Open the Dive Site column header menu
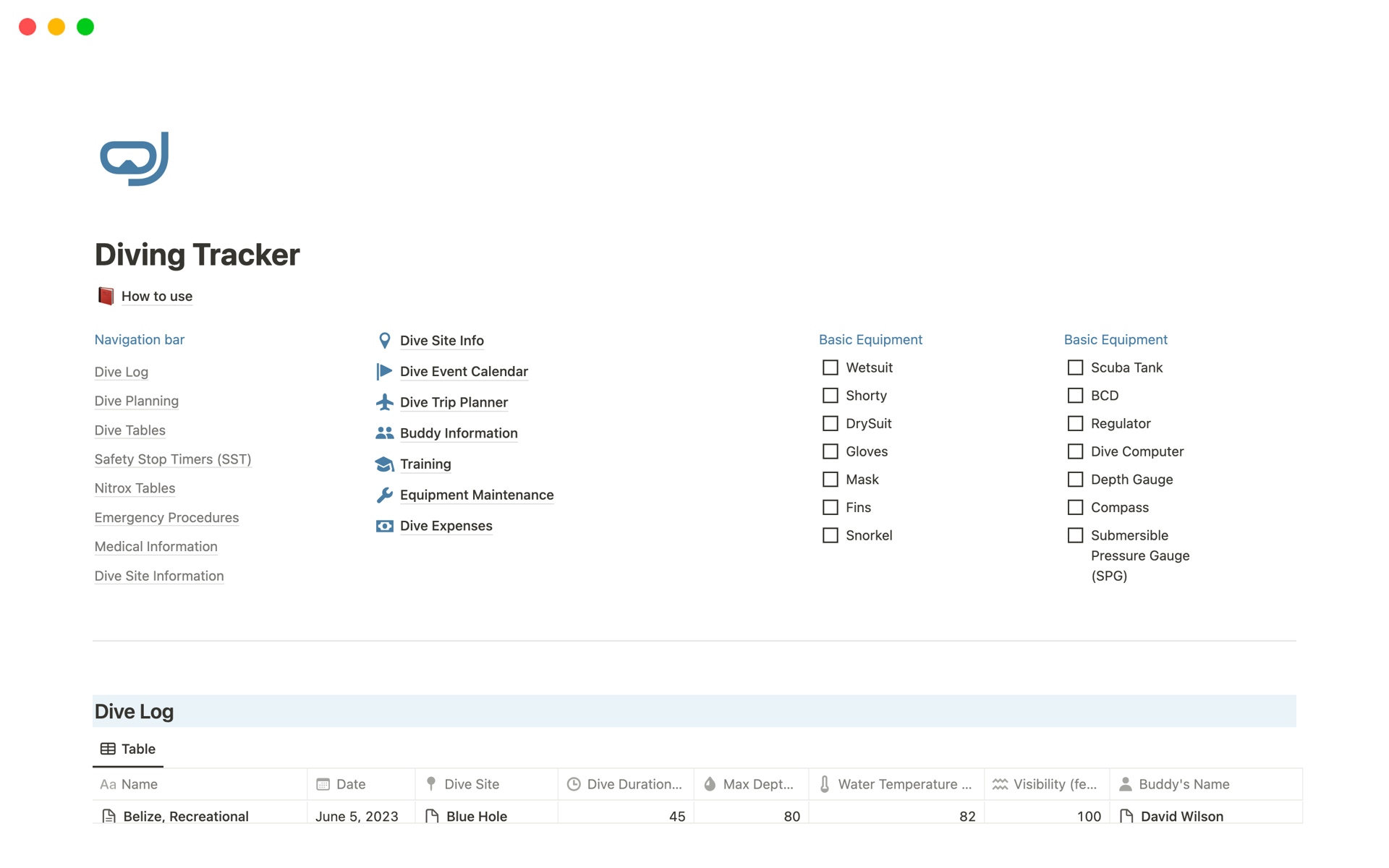 471,784
